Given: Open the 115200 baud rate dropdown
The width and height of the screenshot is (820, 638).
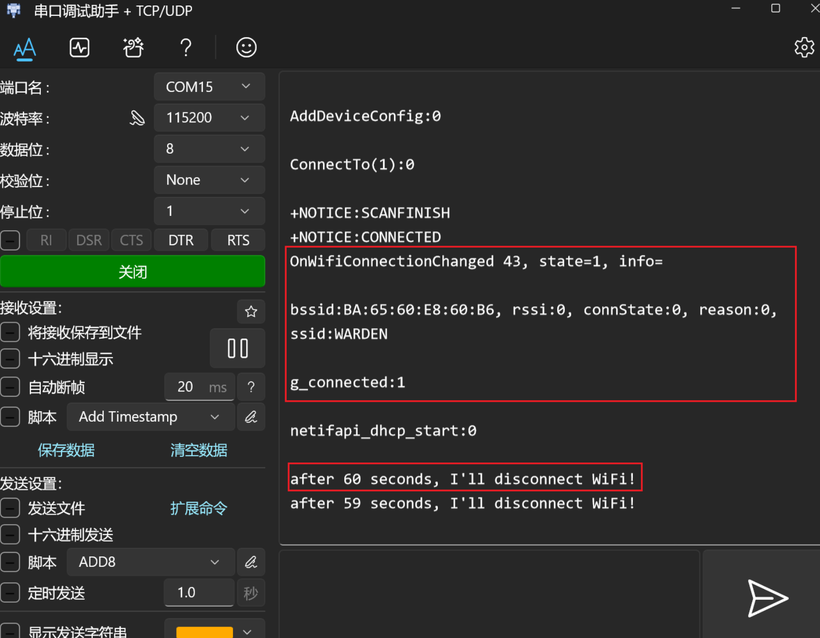Looking at the screenshot, I should click(x=209, y=118).
